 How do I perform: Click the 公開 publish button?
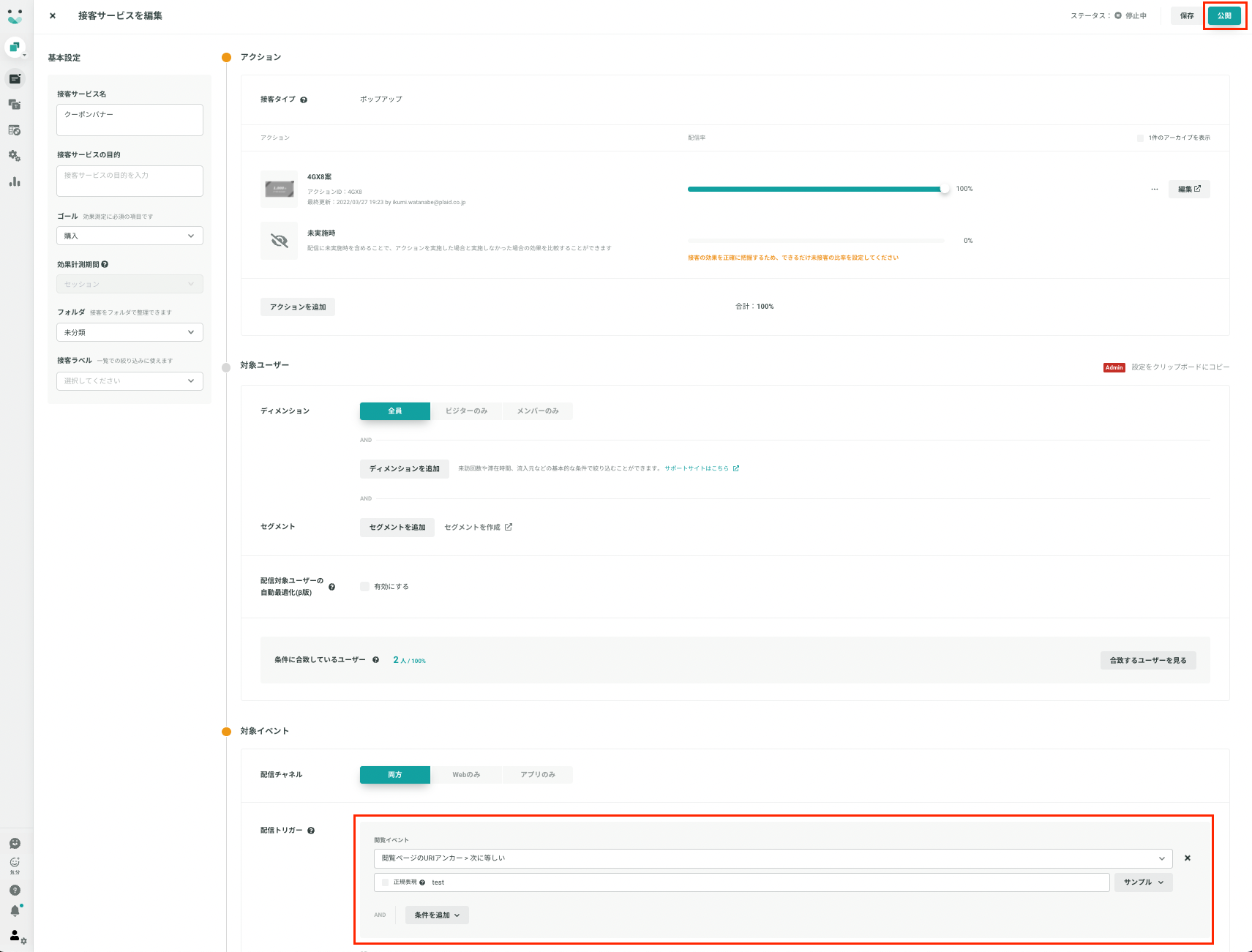tap(1224, 15)
